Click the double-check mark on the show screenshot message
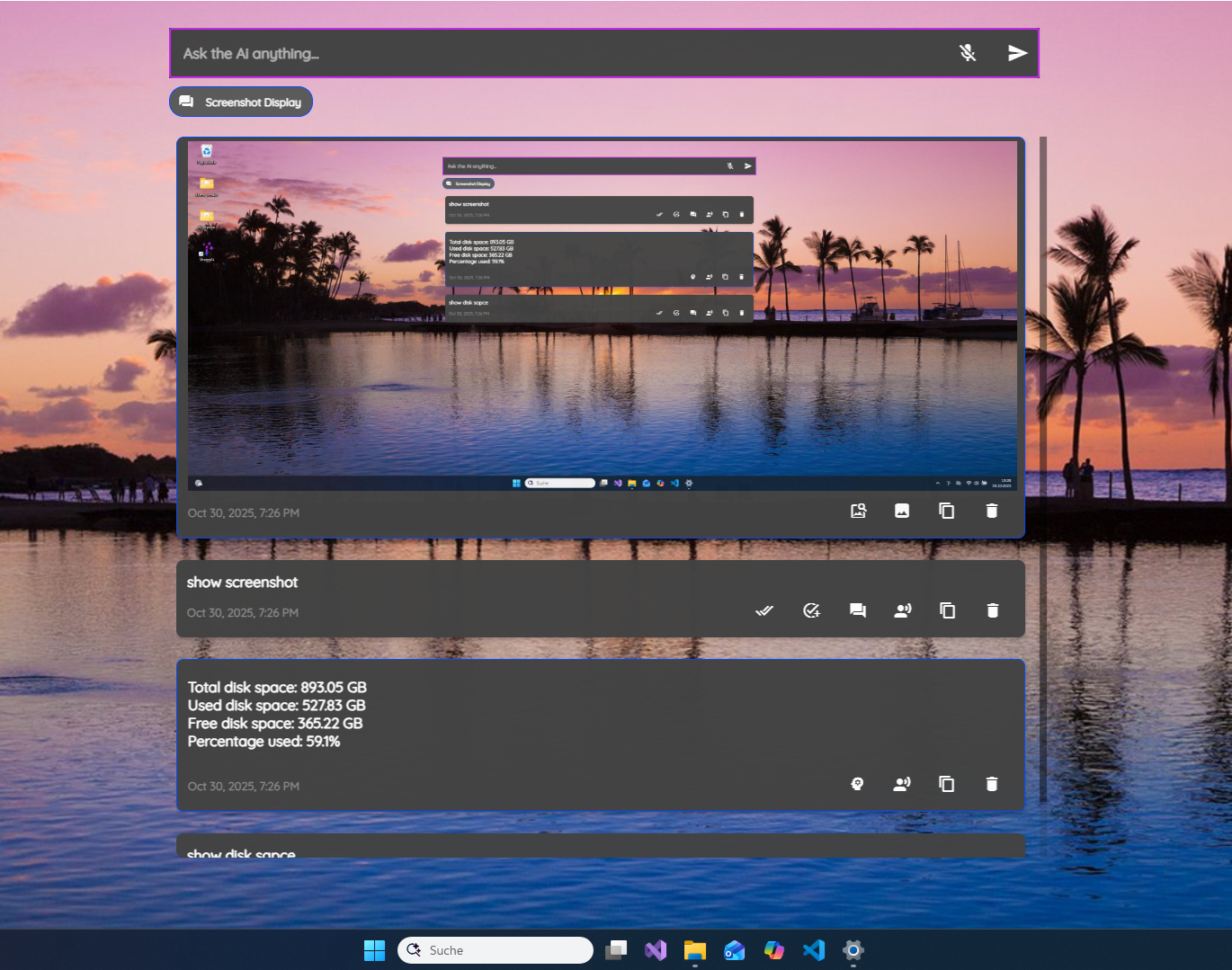The width and height of the screenshot is (1232, 970). point(763,610)
